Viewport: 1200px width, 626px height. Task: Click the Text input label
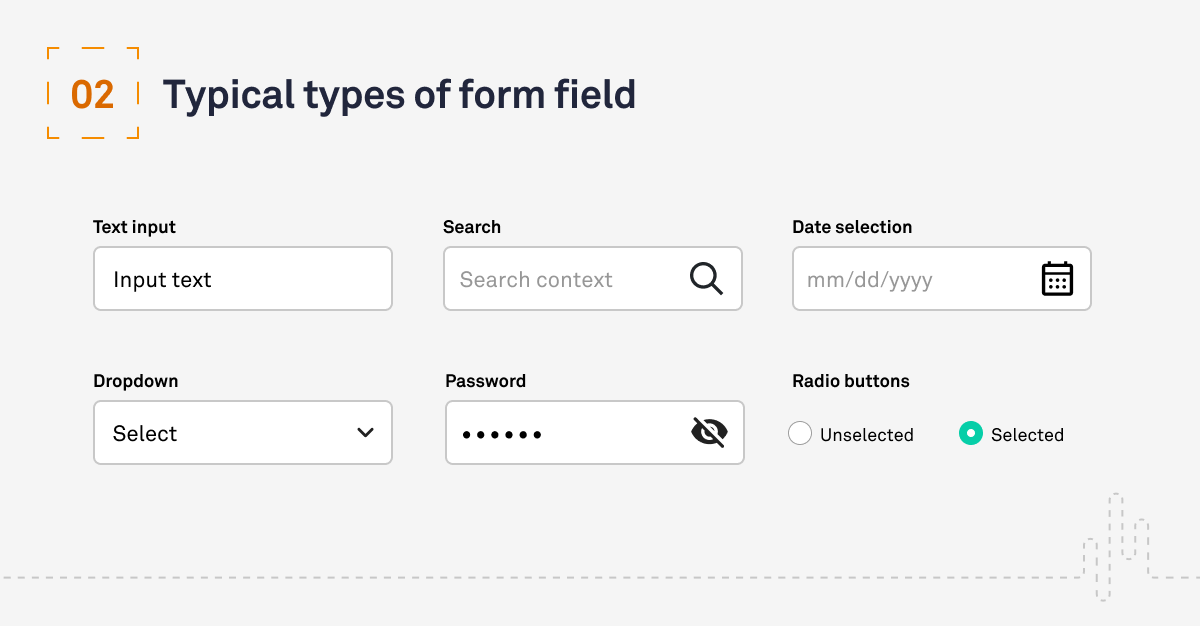[134, 227]
